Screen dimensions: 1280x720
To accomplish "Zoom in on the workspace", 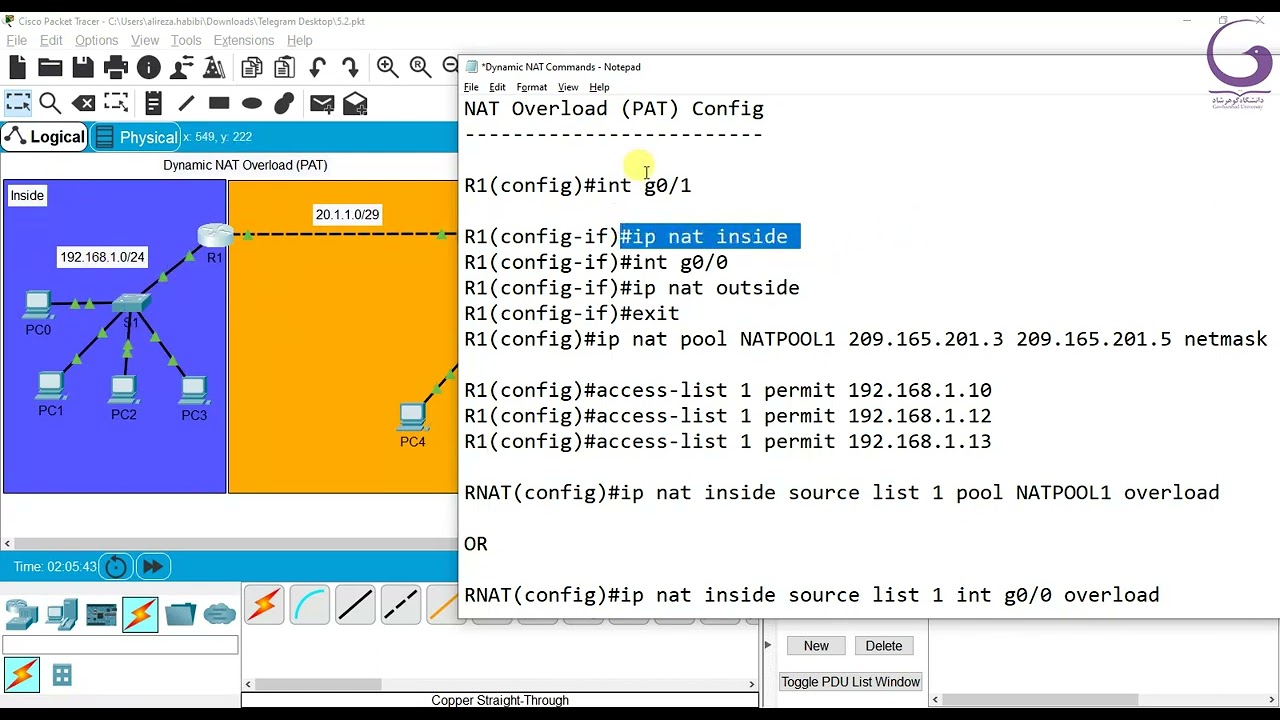I will pos(388,67).
